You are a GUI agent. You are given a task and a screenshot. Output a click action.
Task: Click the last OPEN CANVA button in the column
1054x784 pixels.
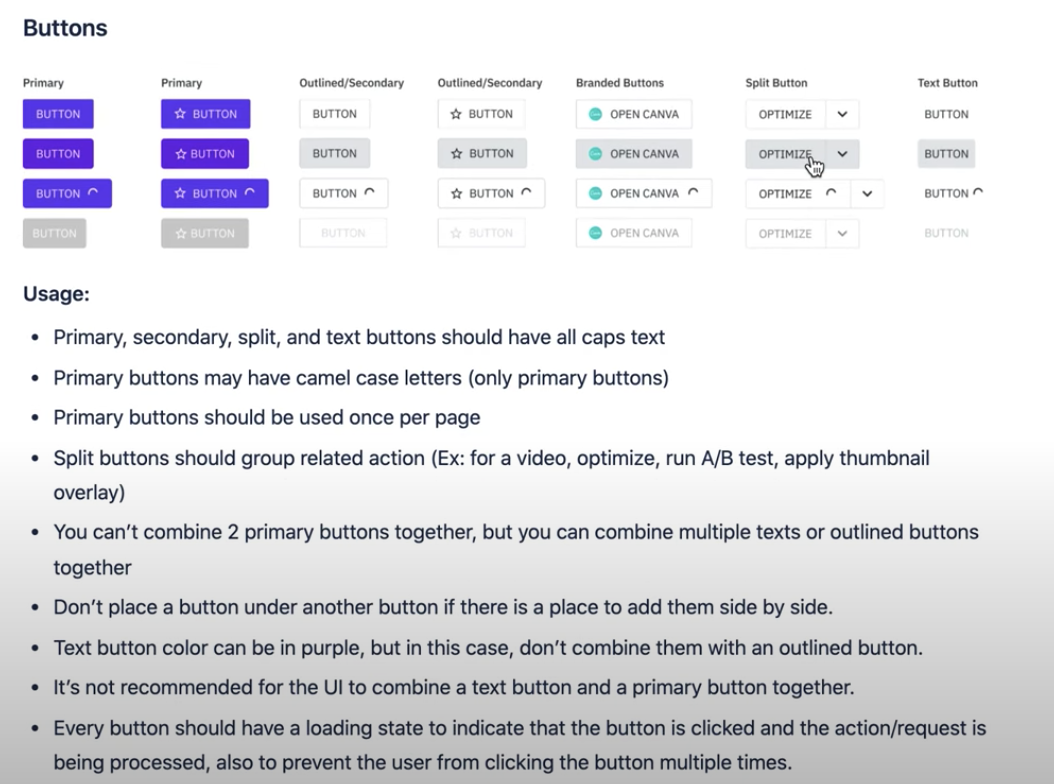[634, 233]
